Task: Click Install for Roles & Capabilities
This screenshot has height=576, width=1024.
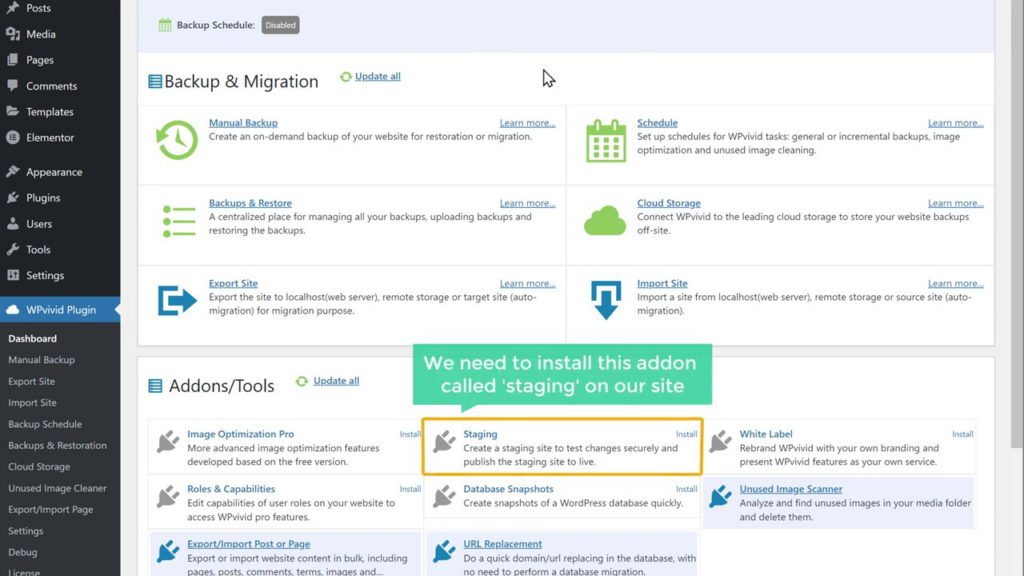Action: coord(410,489)
